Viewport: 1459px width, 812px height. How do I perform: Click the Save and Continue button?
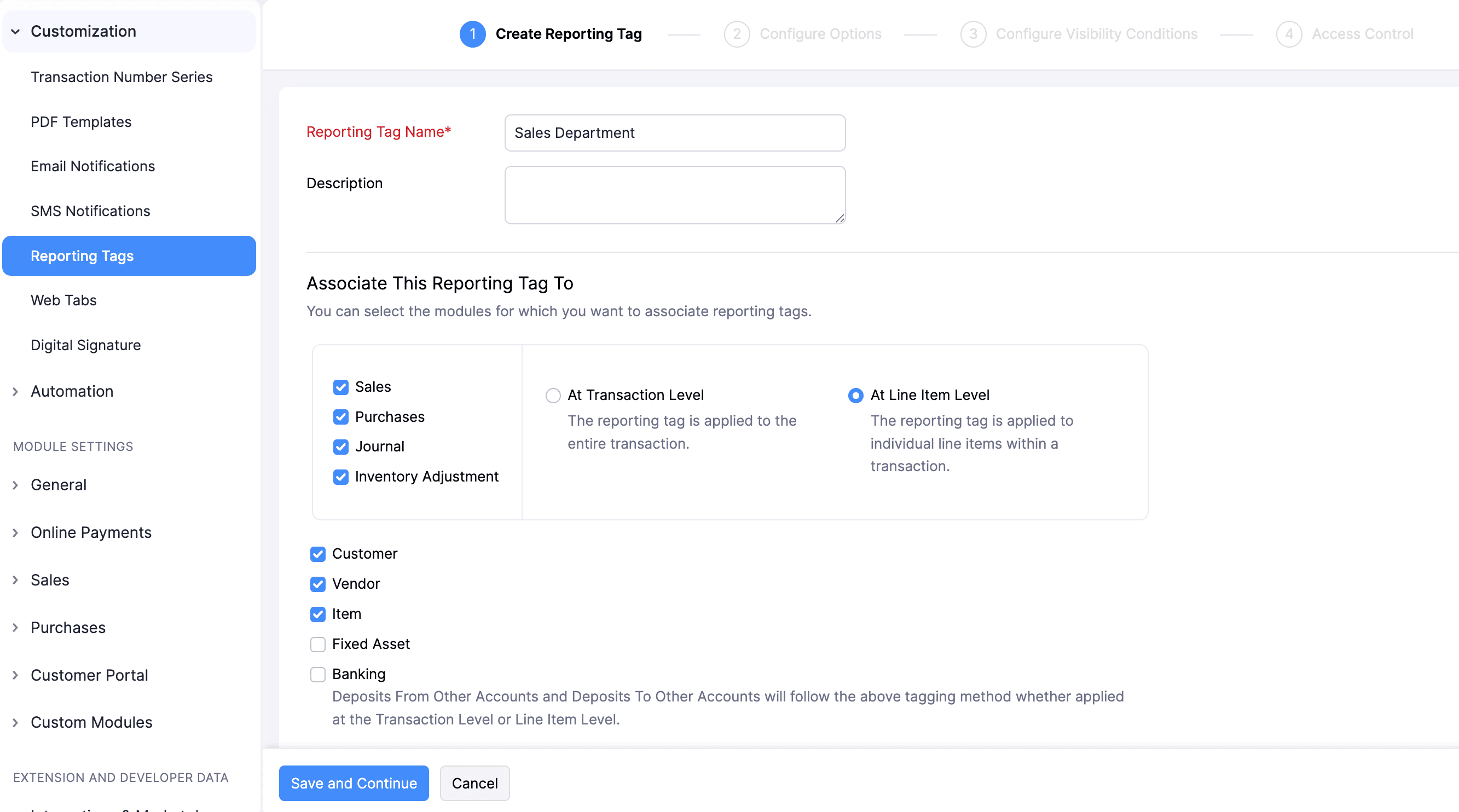click(x=354, y=783)
